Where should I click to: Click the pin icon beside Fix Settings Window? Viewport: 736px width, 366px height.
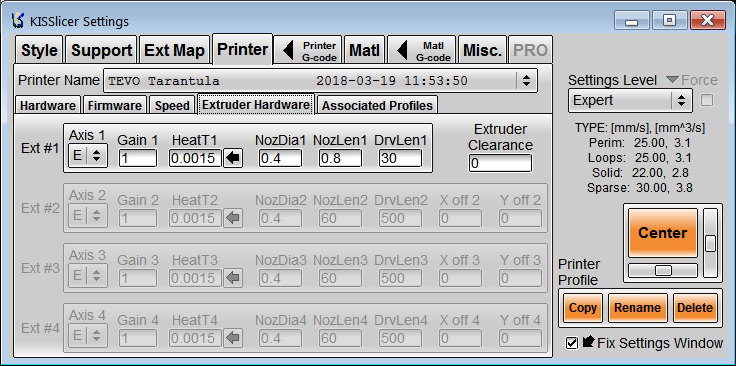[589, 342]
